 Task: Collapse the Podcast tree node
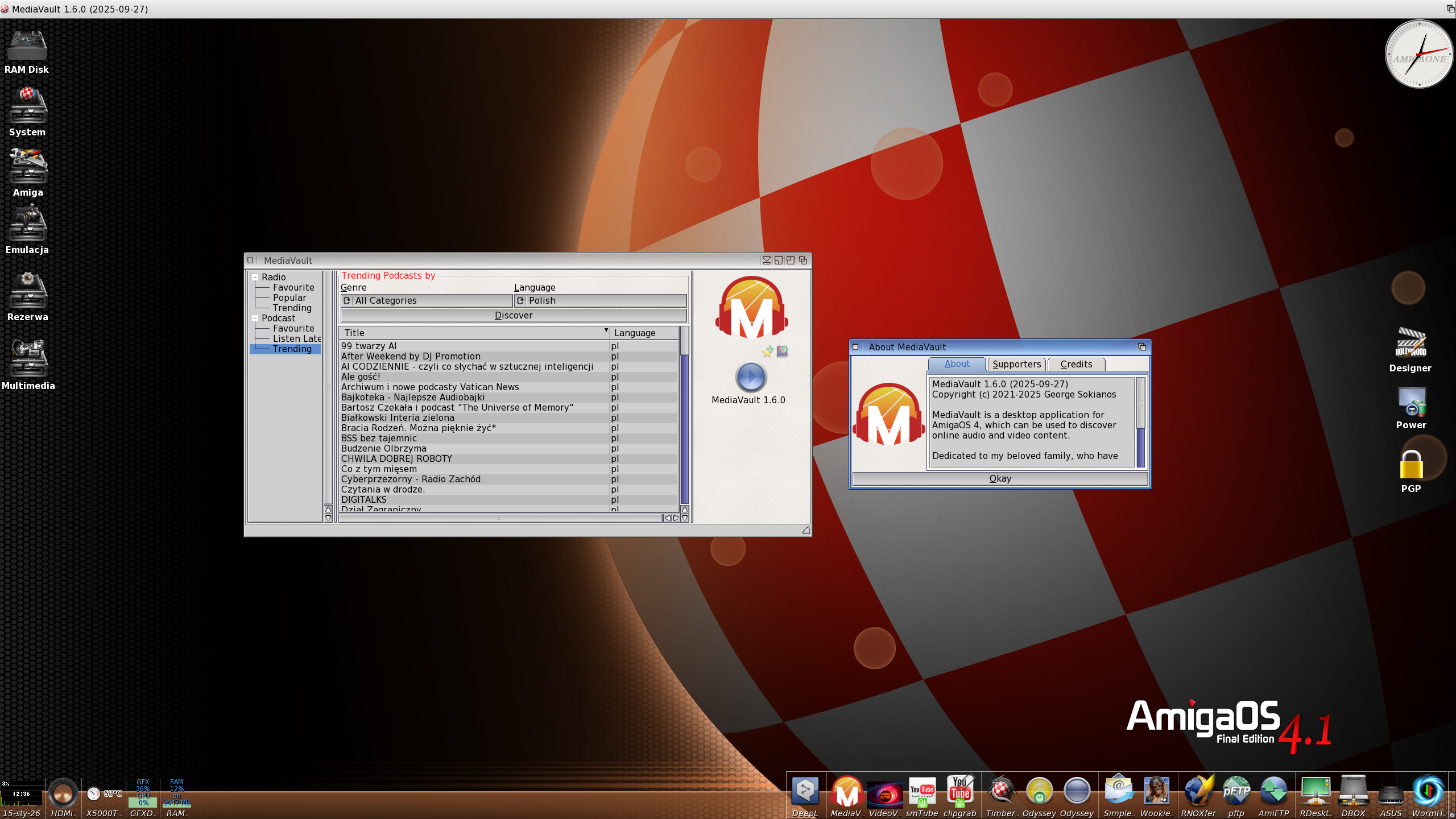(x=255, y=318)
